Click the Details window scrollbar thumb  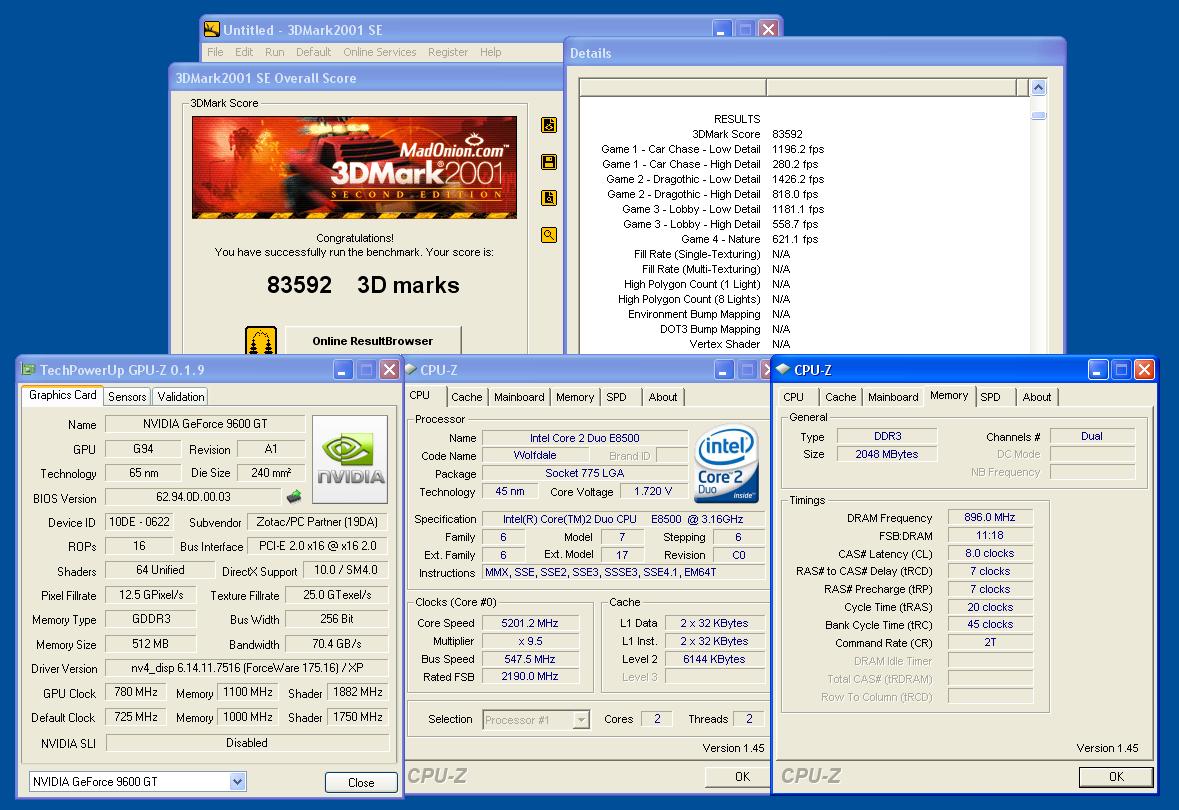coord(1038,116)
